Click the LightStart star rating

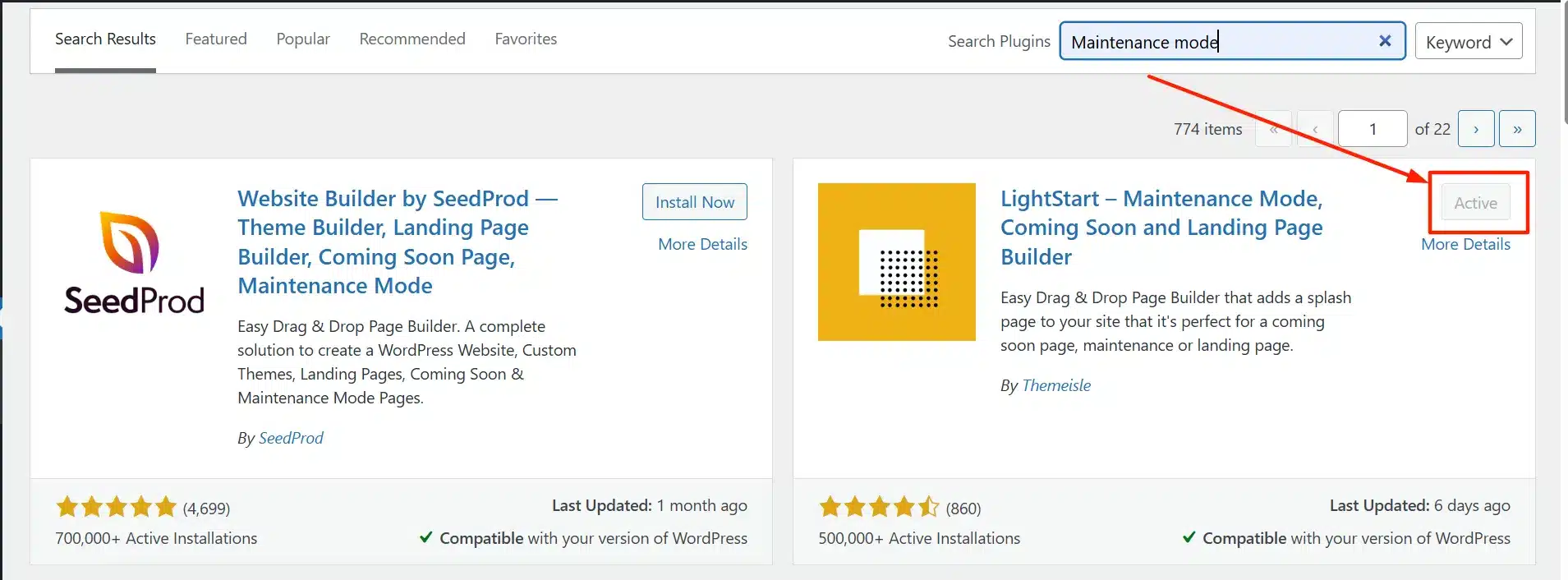tap(879, 507)
